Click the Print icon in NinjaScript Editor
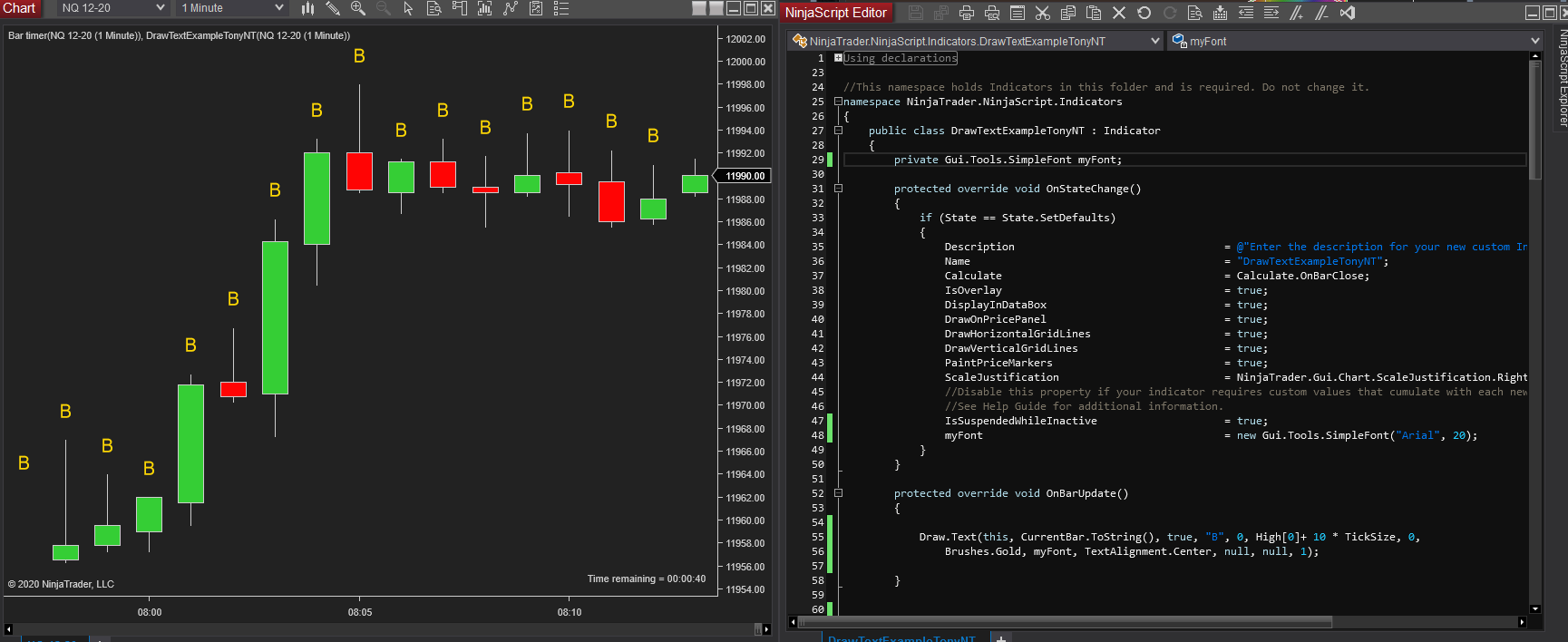Screen dimensions: 1568x642 click(967, 13)
